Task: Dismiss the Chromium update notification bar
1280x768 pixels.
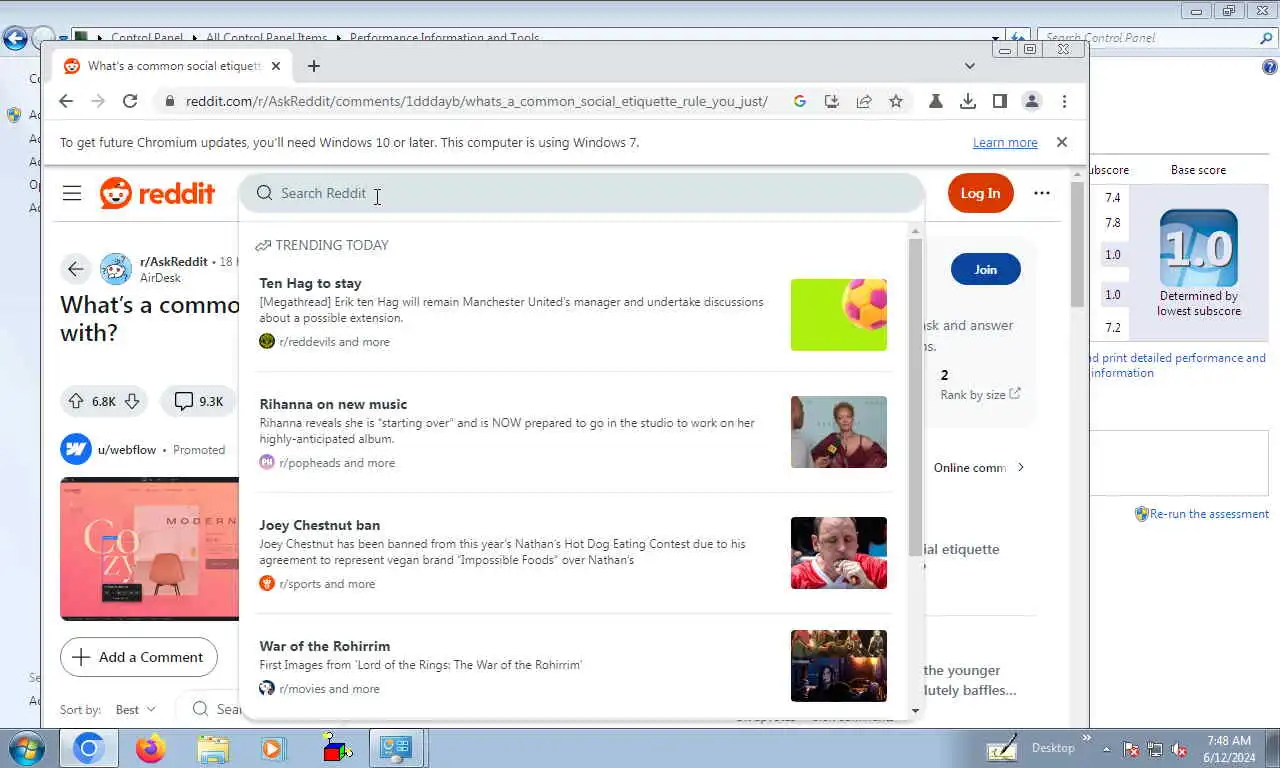Action: coord(1062,142)
